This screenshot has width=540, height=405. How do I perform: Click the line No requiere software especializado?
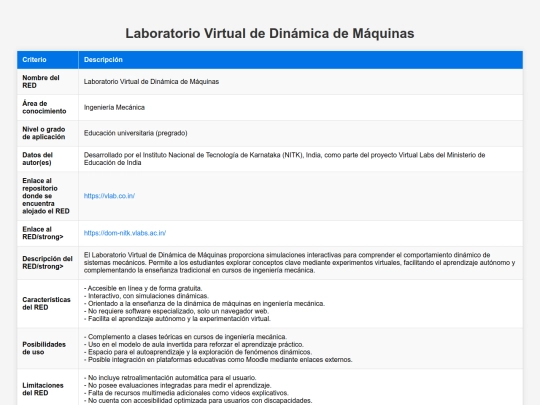tap(176, 311)
